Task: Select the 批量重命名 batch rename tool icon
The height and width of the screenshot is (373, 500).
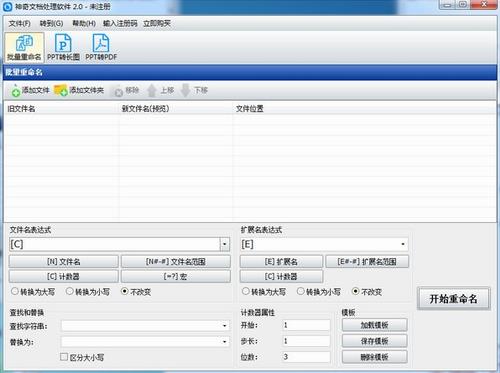Action: click(x=24, y=43)
